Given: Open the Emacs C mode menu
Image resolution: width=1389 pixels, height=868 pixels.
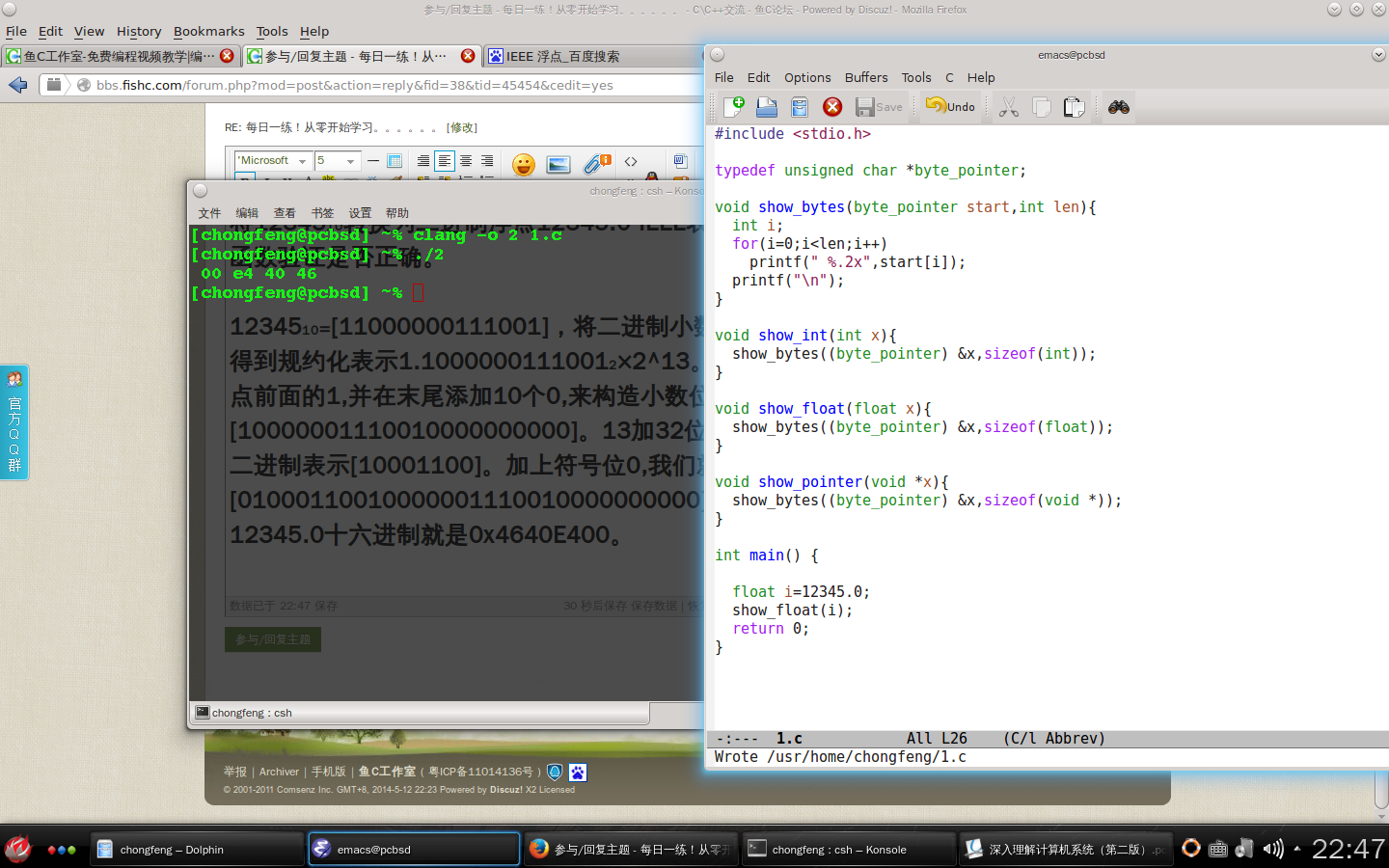Looking at the screenshot, I should point(949,77).
